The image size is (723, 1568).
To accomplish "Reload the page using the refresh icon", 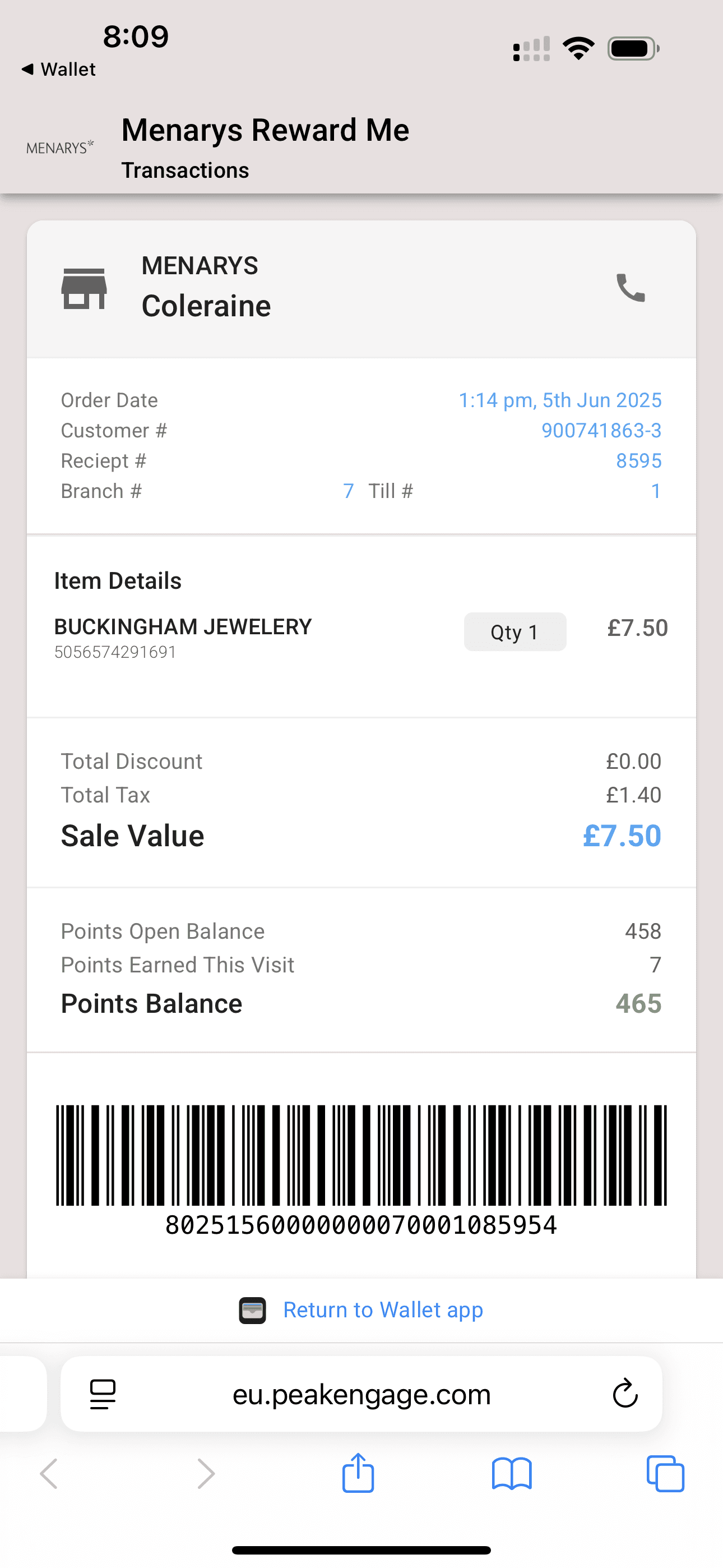I will [x=623, y=1394].
